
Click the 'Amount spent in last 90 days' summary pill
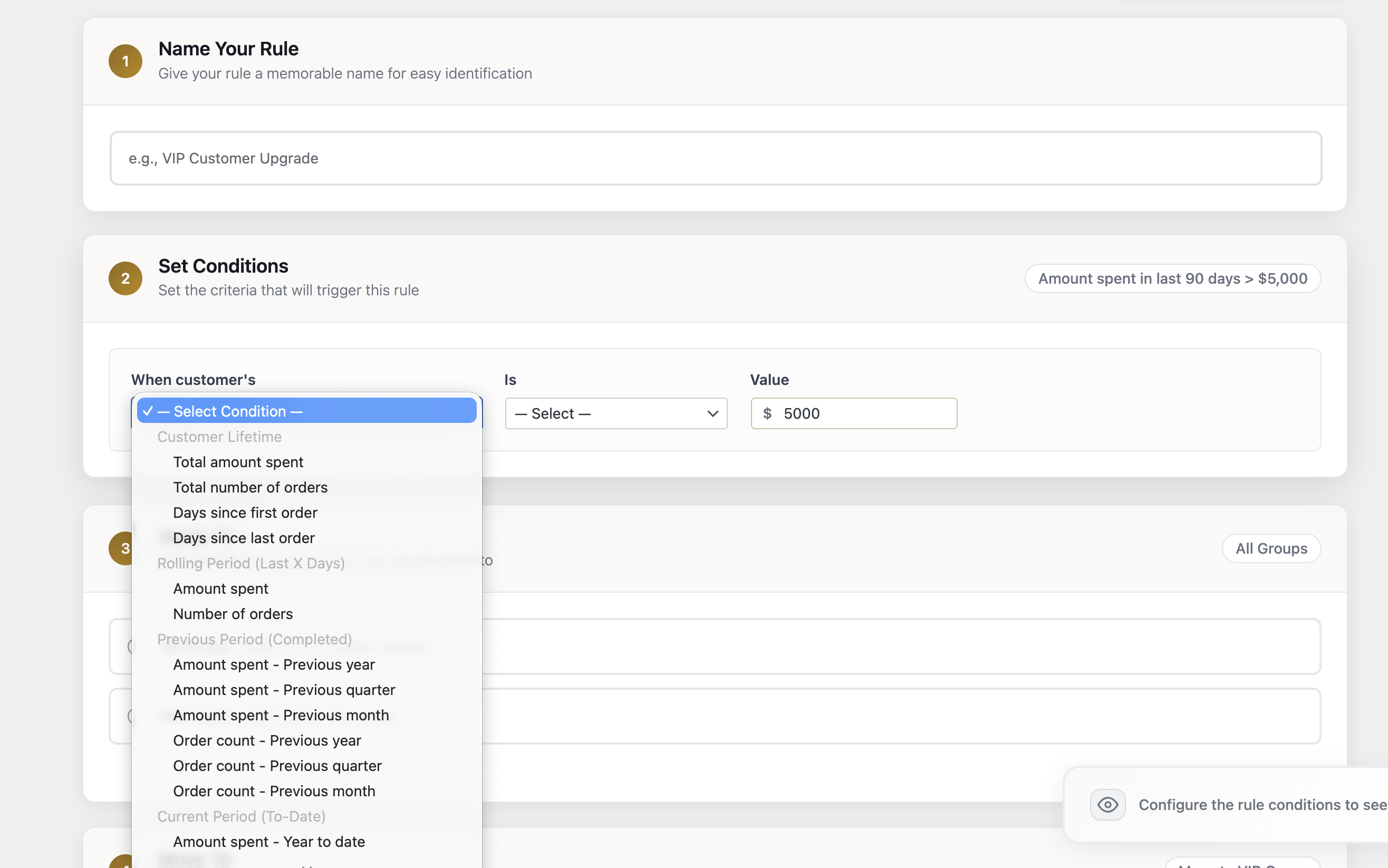pyautogui.click(x=1172, y=278)
